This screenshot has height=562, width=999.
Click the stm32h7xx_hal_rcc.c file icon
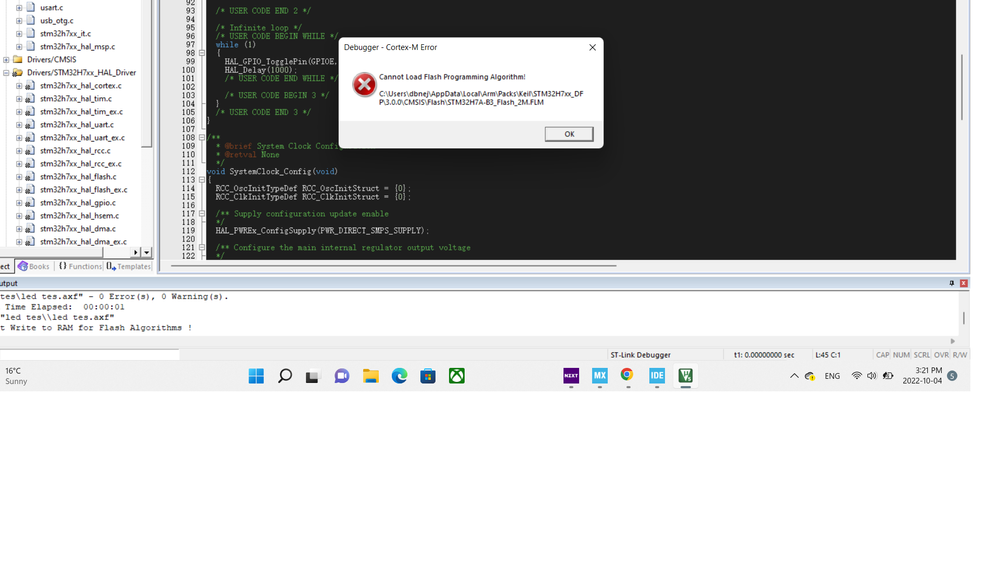30,150
